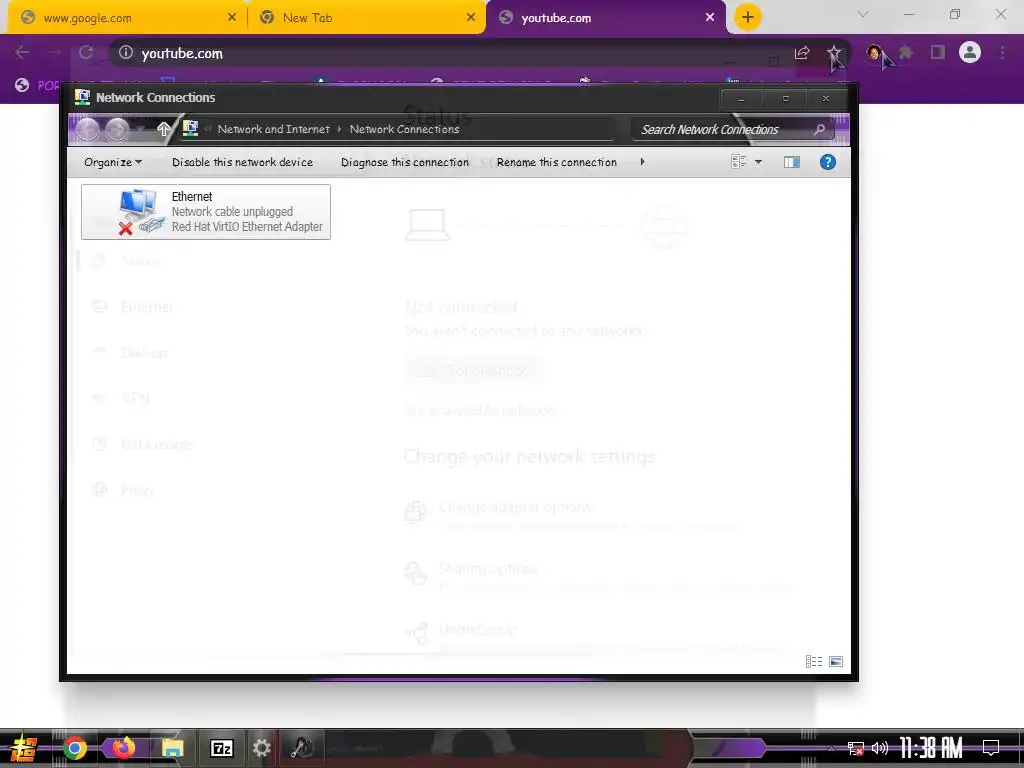Close the www.google.com tab
This screenshot has height=768, width=1024.
click(x=232, y=18)
